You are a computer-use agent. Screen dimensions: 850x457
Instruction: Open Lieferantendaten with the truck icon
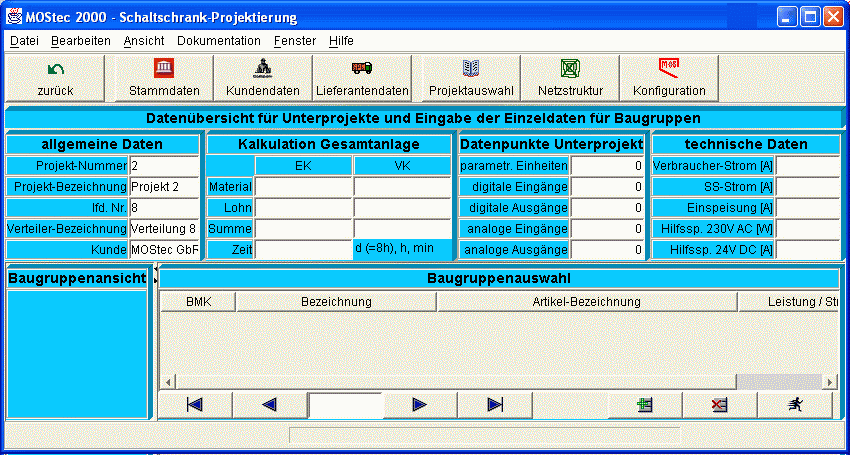coord(362,78)
